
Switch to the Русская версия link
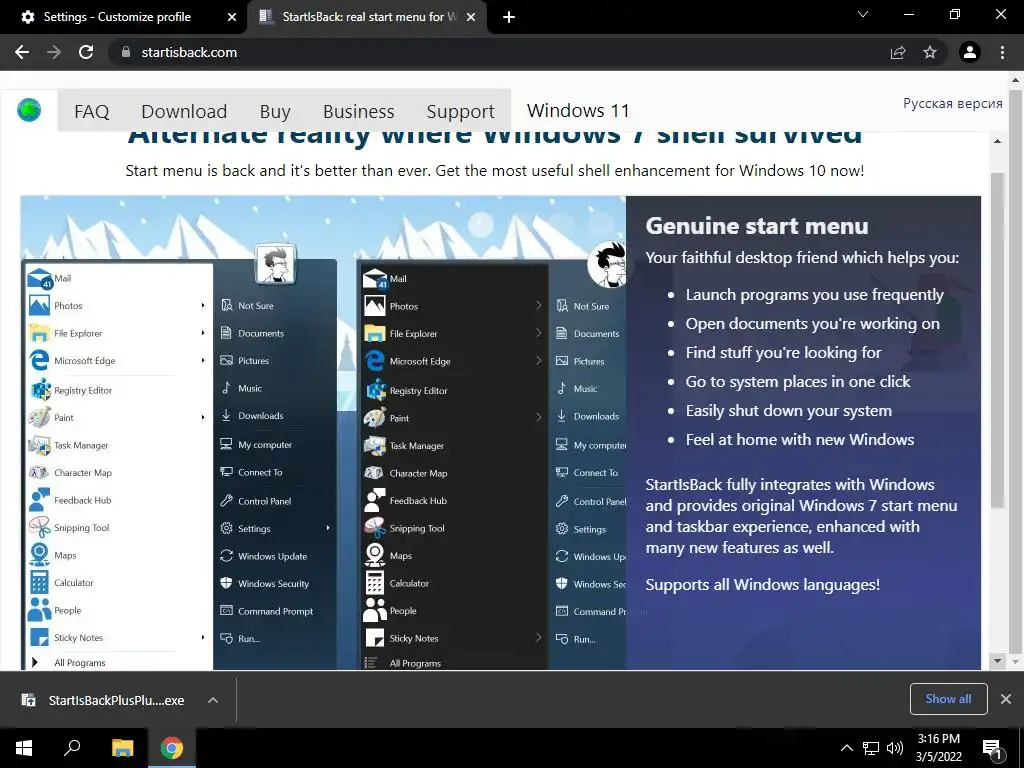952,103
